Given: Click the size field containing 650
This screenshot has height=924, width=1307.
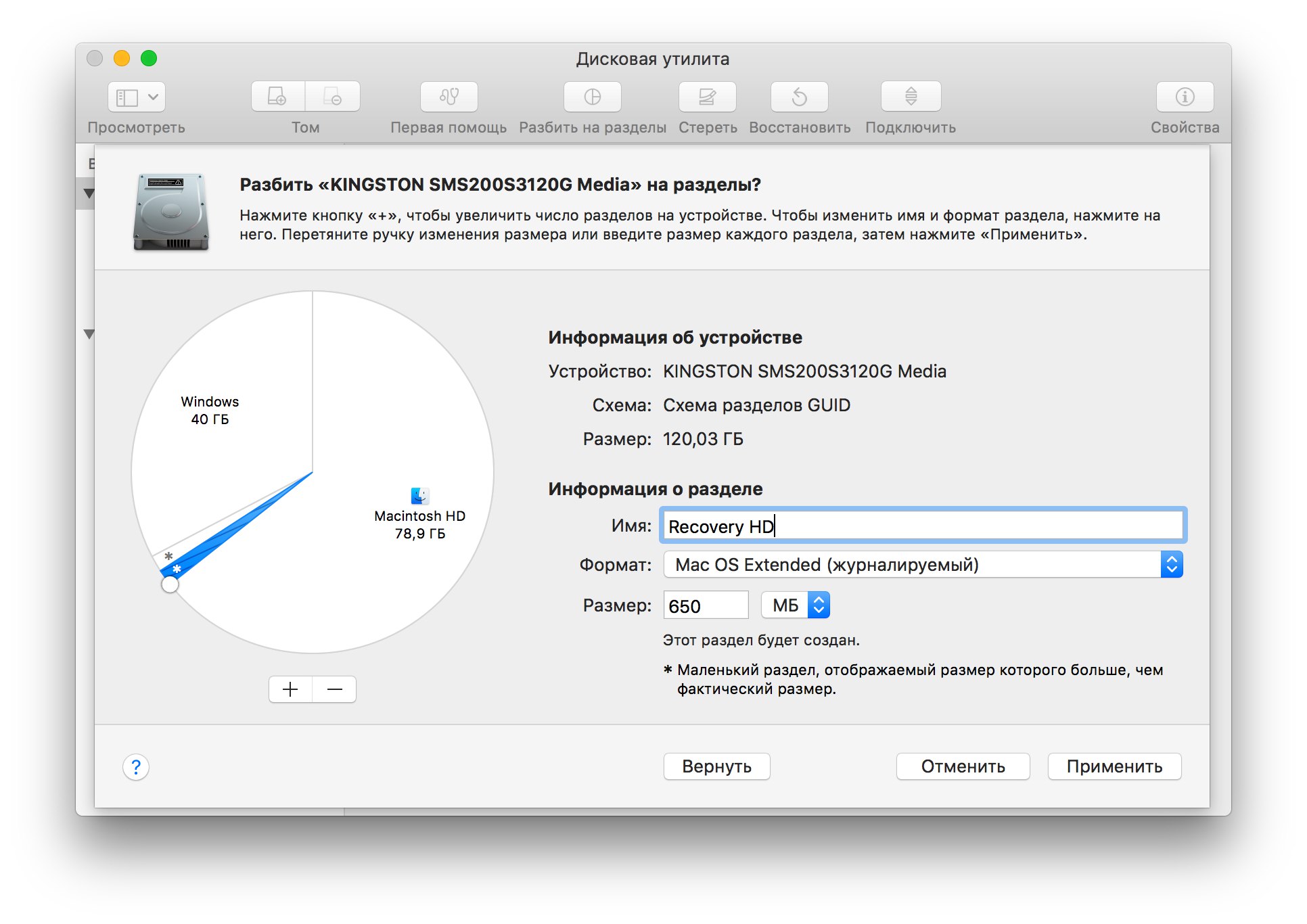Looking at the screenshot, I should coord(706,605).
